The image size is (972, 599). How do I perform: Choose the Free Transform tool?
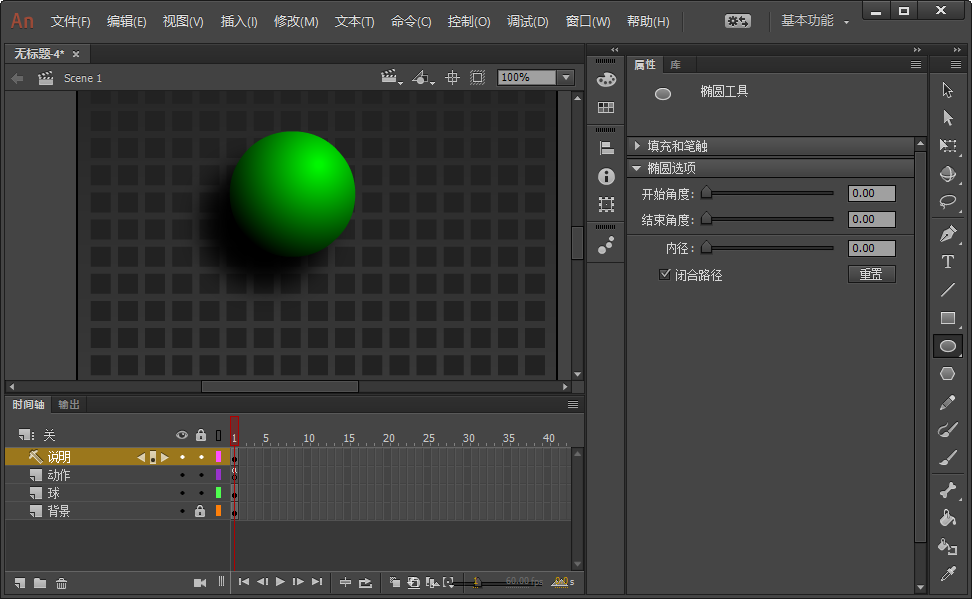pyautogui.click(x=947, y=146)
